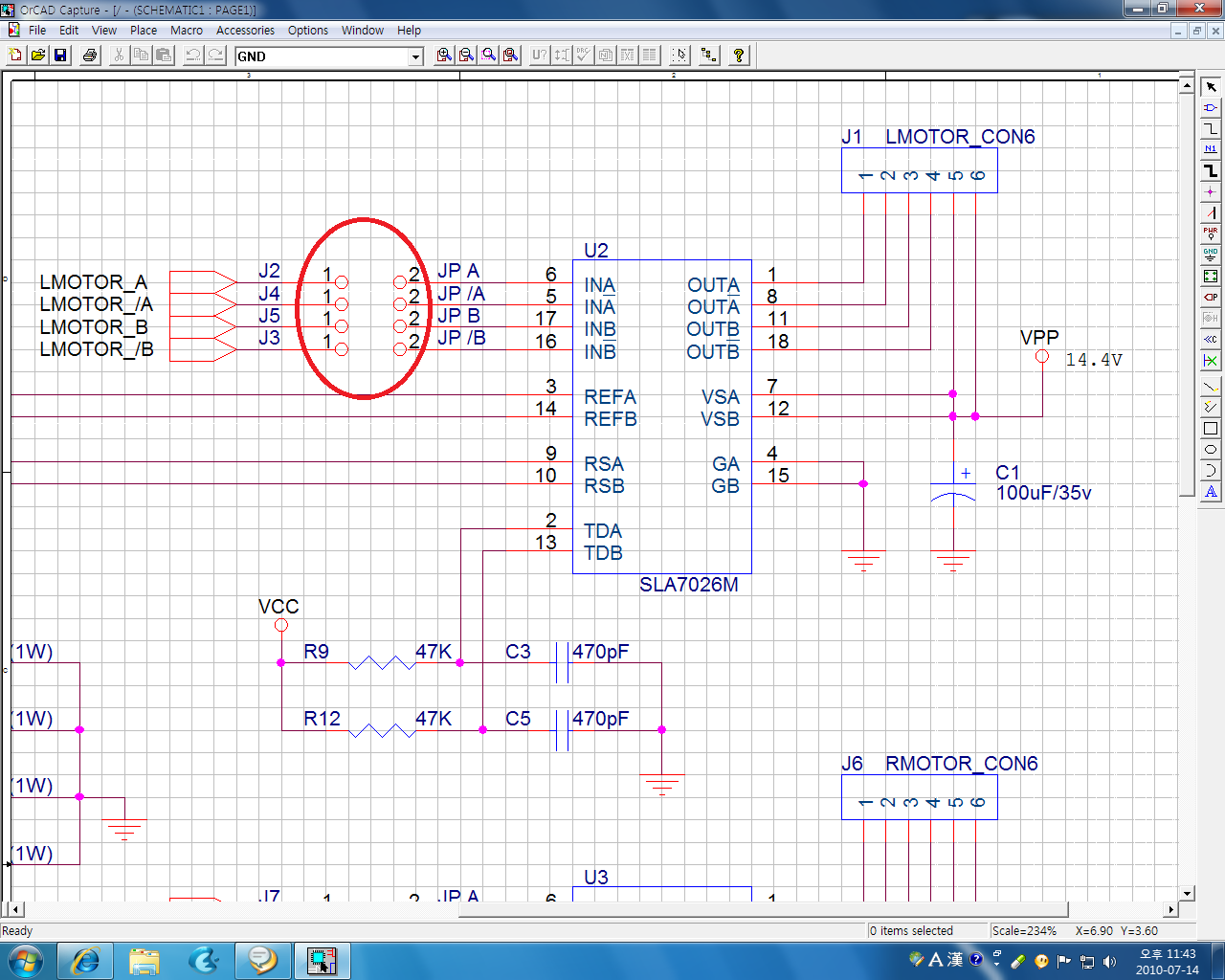Image resolution: width=1225 pixels, height=980 pixels.
Task: Select the Place Hierarchical Block tool
Action: 1211,276
